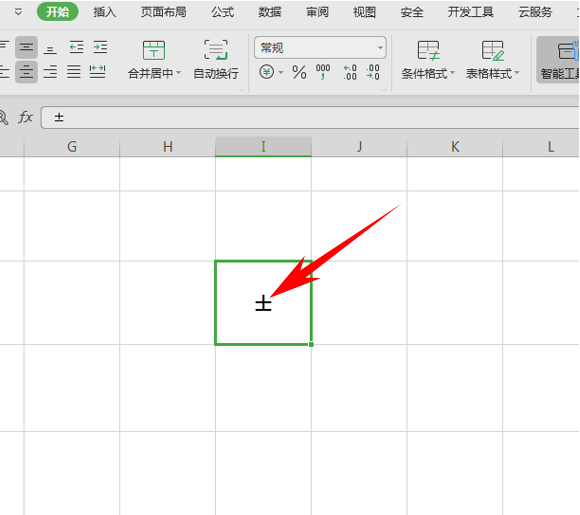
Task: Click the formula bar input field
Action: (x=310, y=118)
